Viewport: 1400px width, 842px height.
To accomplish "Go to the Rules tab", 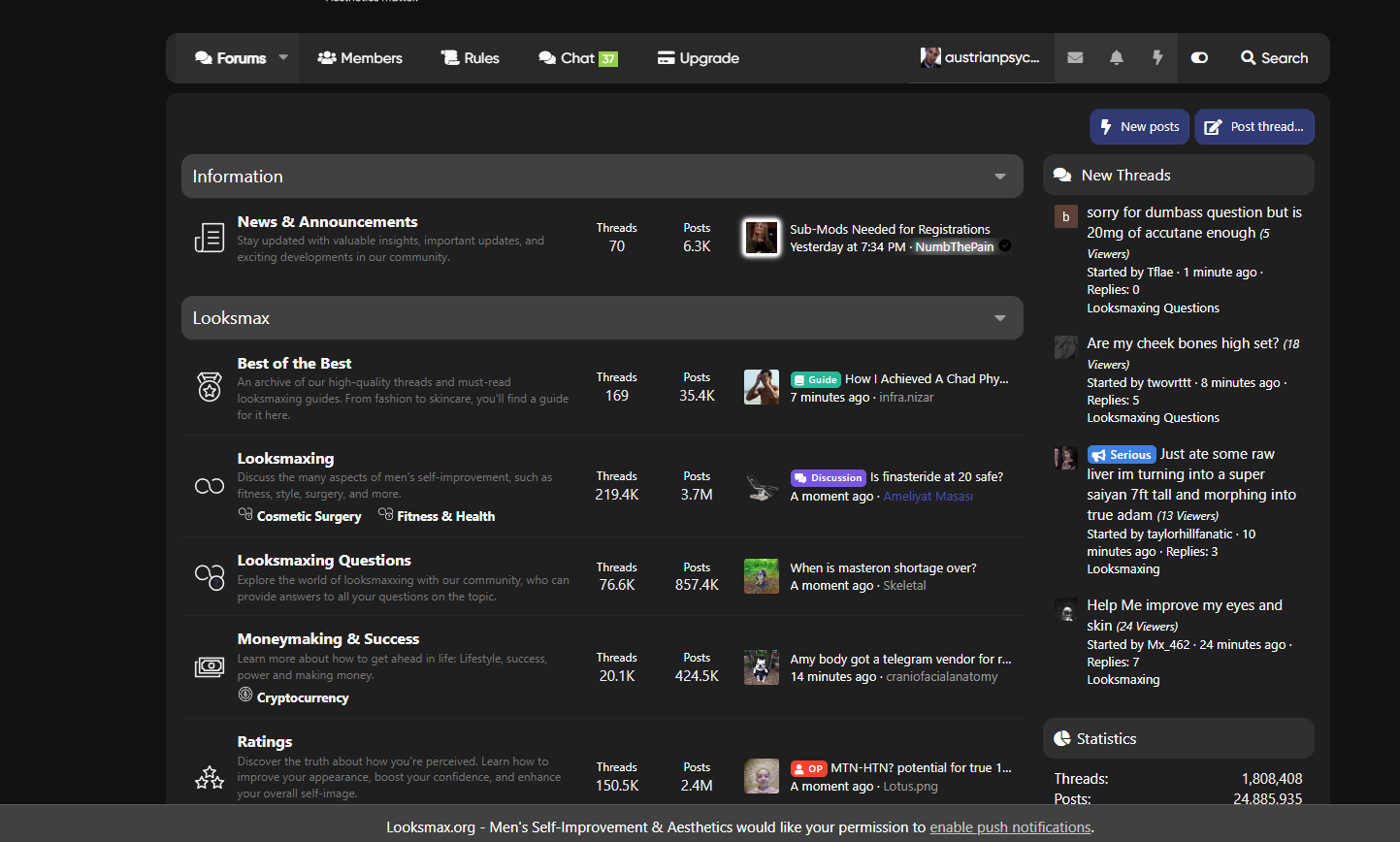I will (471, 58).
